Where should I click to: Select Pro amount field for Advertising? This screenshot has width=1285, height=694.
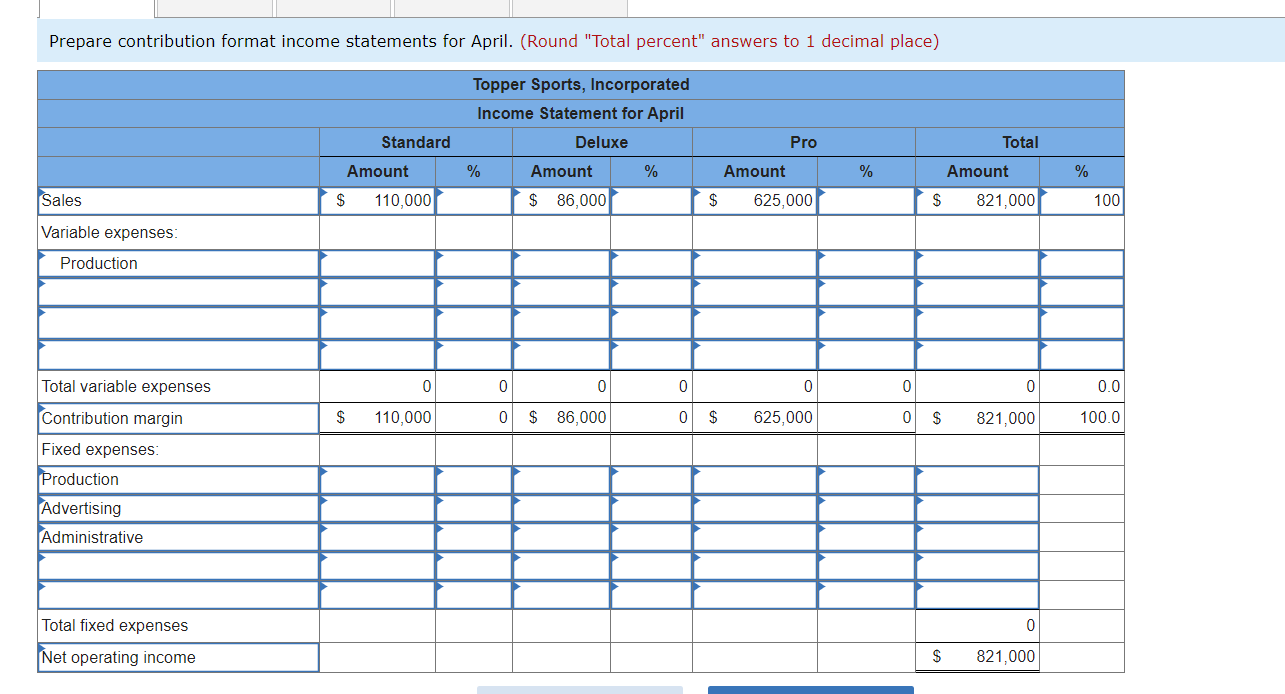tap(755, 508)
